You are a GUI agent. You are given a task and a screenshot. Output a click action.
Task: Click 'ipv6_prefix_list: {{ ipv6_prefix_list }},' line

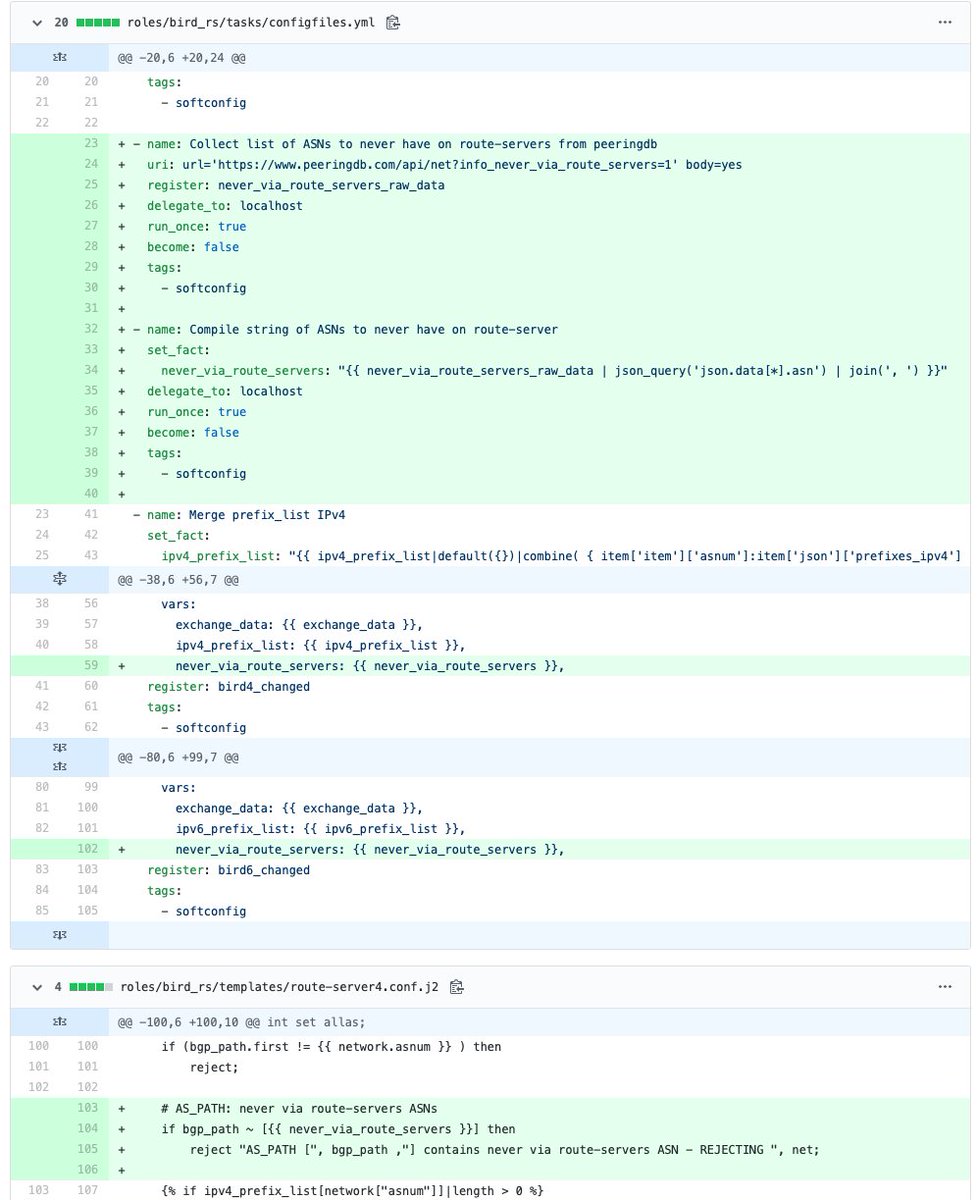320,829
